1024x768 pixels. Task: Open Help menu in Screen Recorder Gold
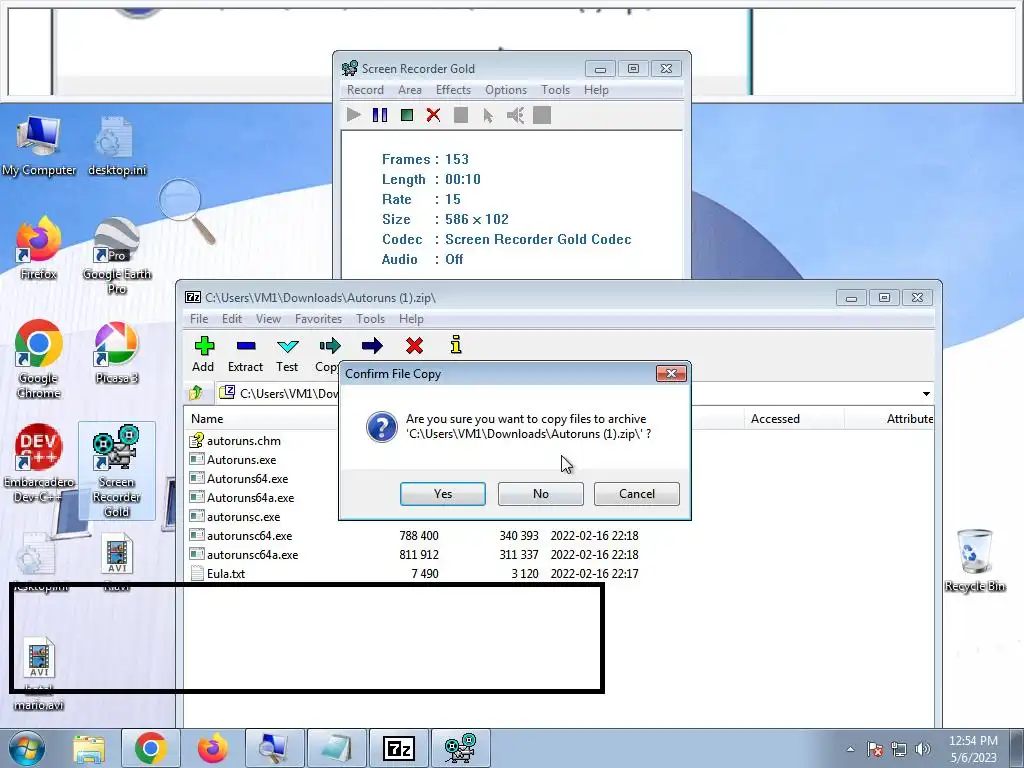[x=596, y=90]
